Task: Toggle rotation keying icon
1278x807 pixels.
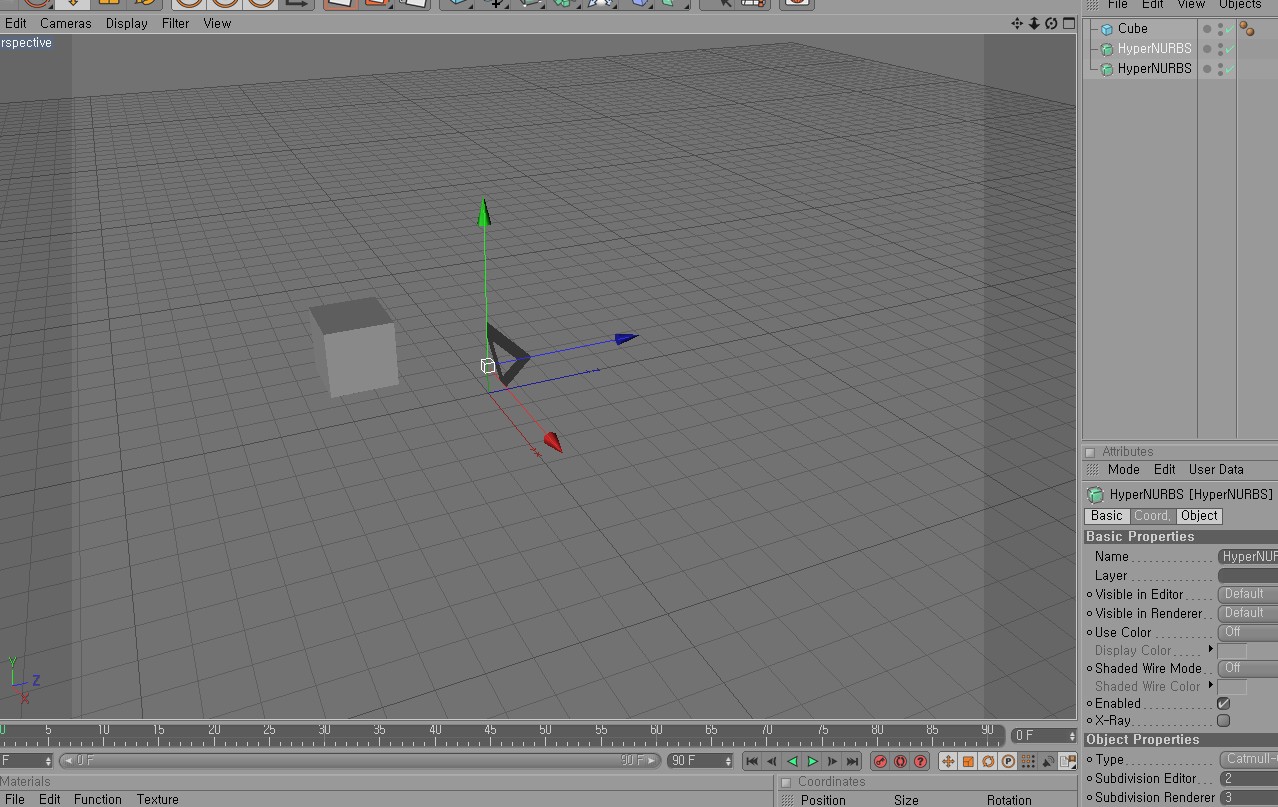Action: [988, 761]
